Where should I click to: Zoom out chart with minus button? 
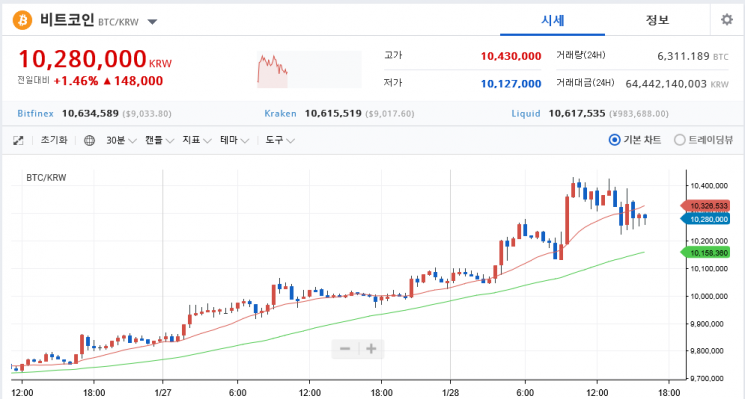coord(345,349)
